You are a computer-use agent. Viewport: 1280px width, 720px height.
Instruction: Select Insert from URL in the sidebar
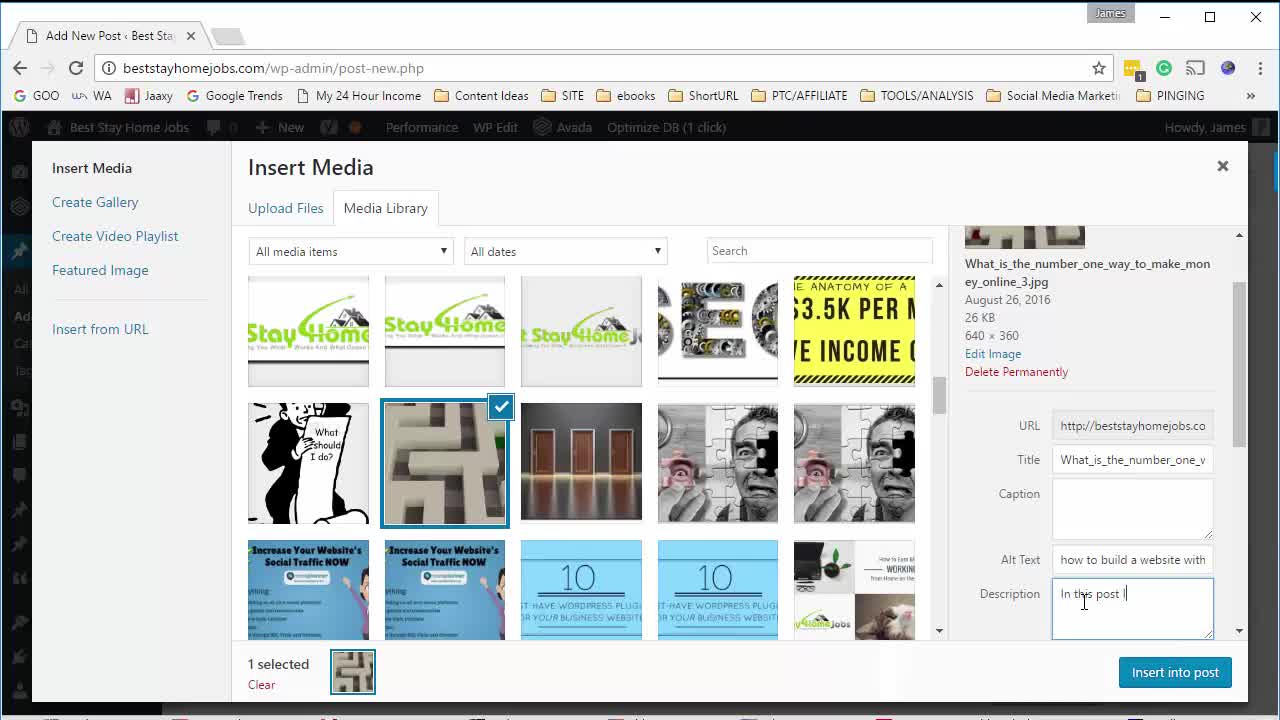tap(100, 329)
